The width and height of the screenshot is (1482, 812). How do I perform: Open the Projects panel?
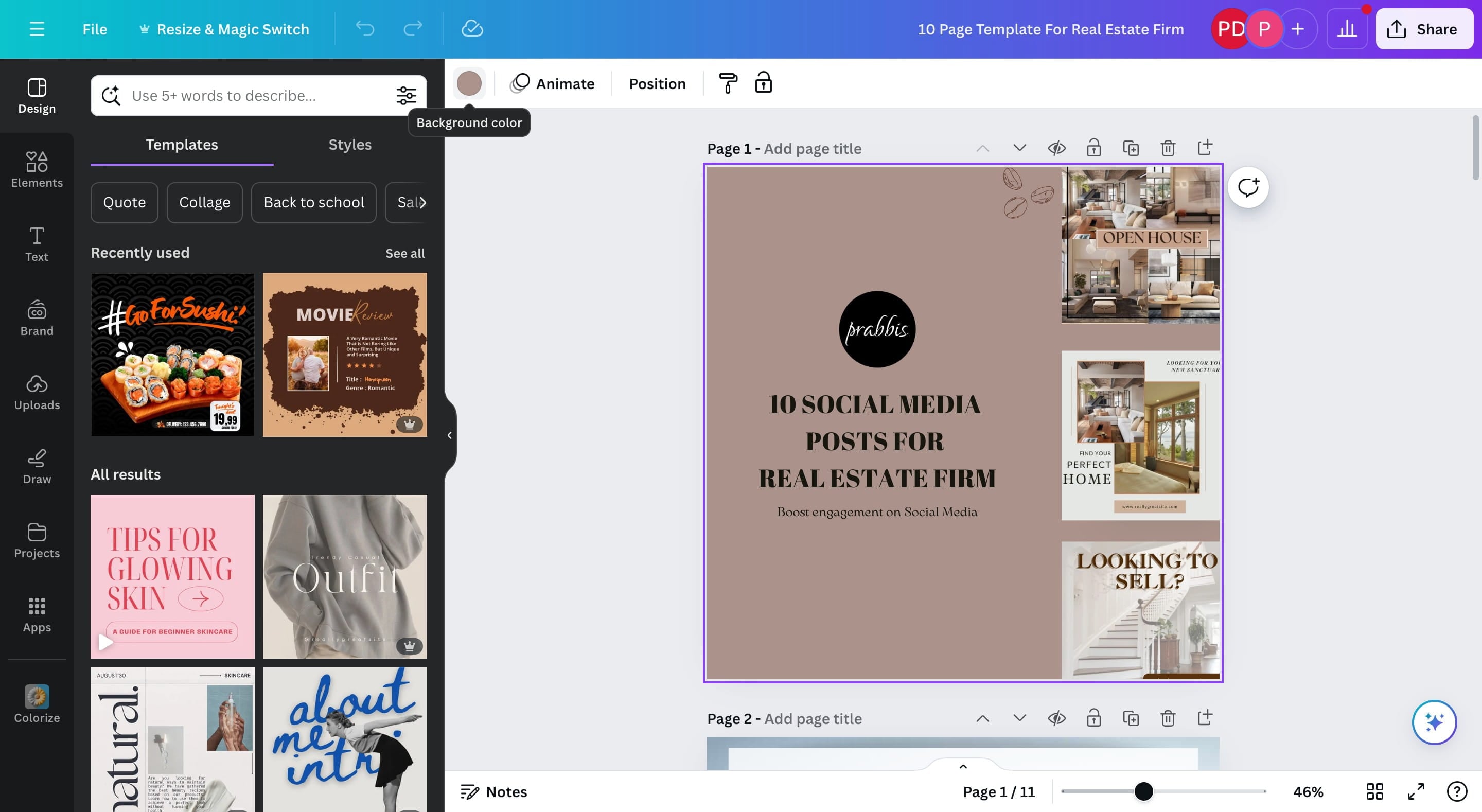click(x=37, y=541)
